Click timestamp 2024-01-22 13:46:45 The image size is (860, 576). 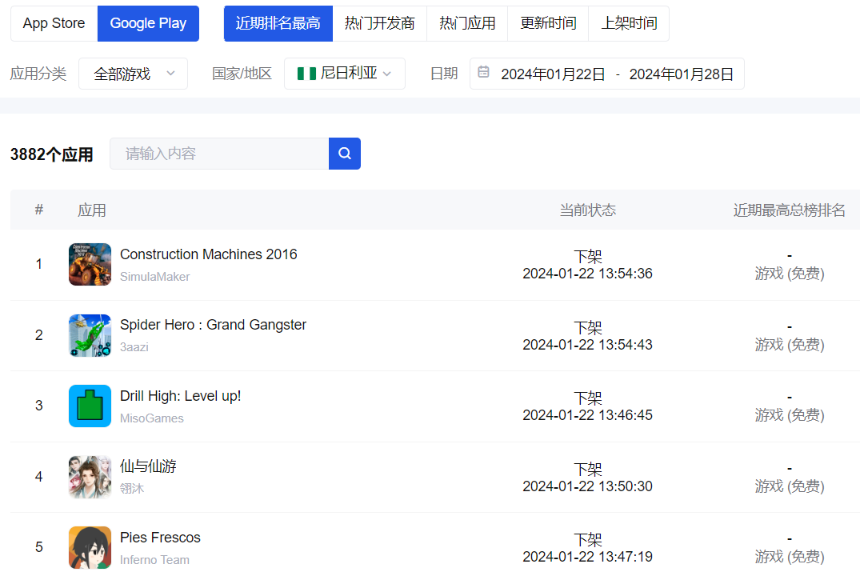pos(587,415)
